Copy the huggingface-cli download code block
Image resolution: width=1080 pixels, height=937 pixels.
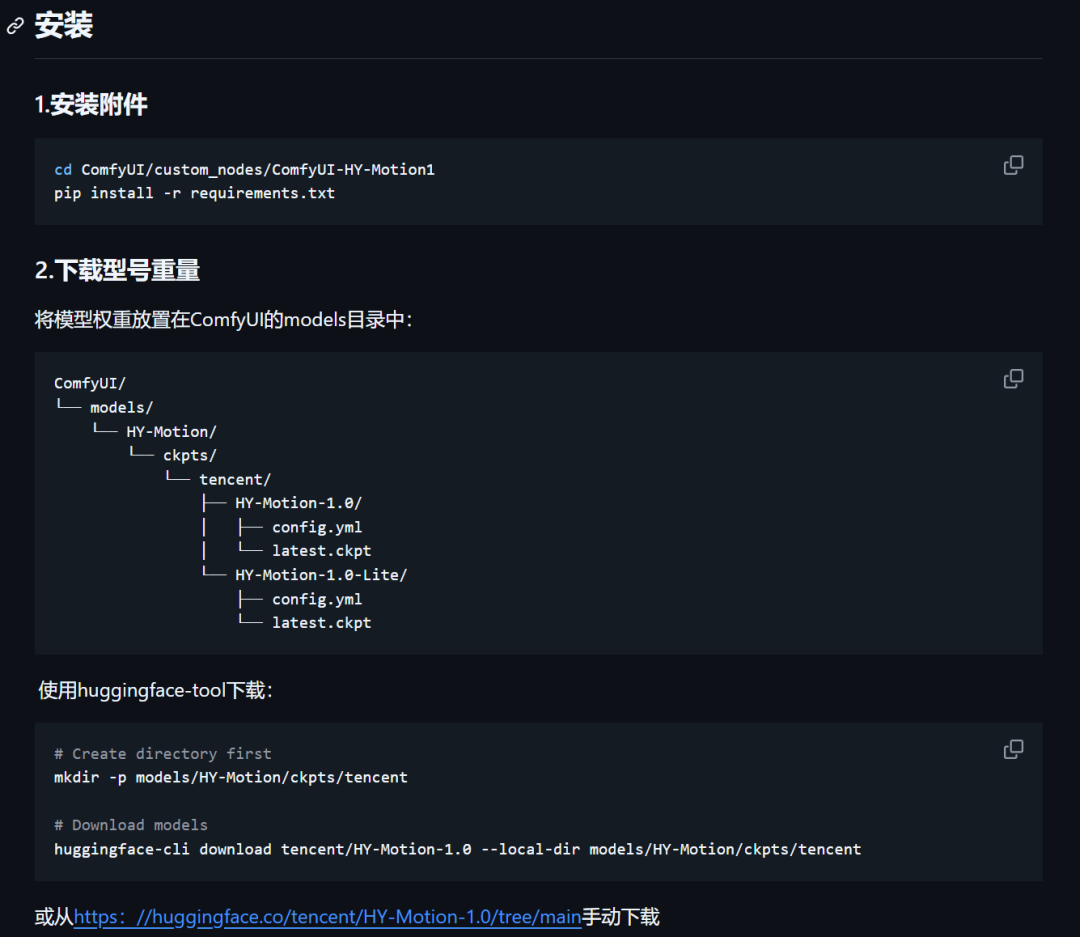(x=1013, y=749)
